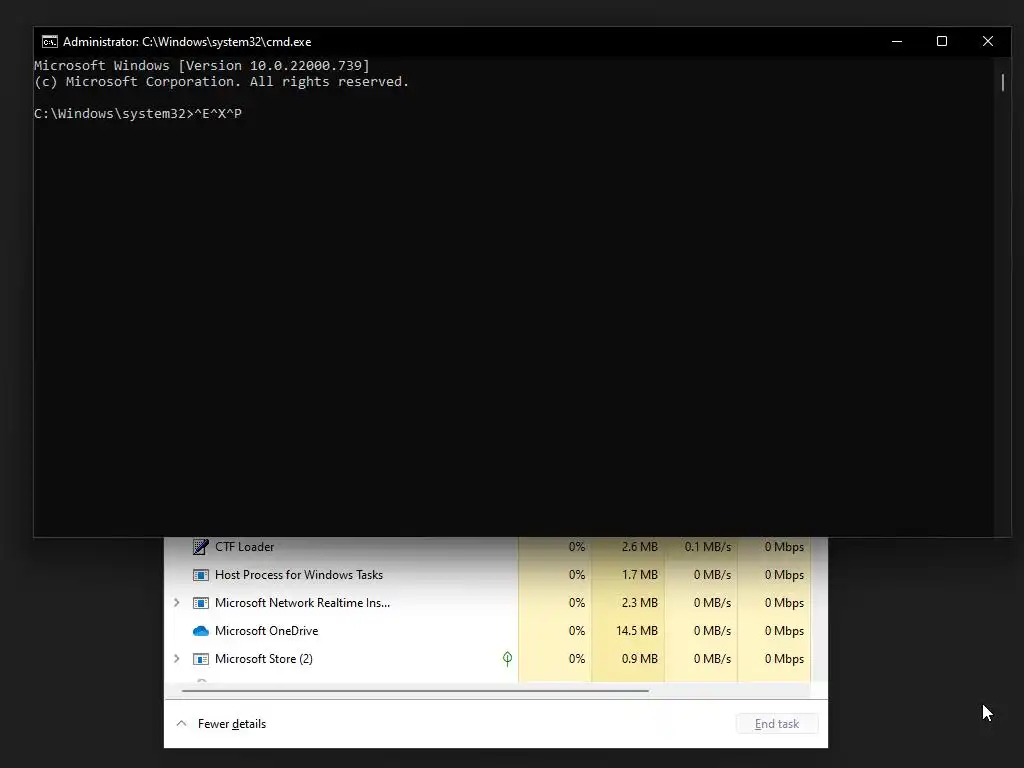
Task: Click the 0 Mbps network value for OneDrive
Action: coord(784,631)
